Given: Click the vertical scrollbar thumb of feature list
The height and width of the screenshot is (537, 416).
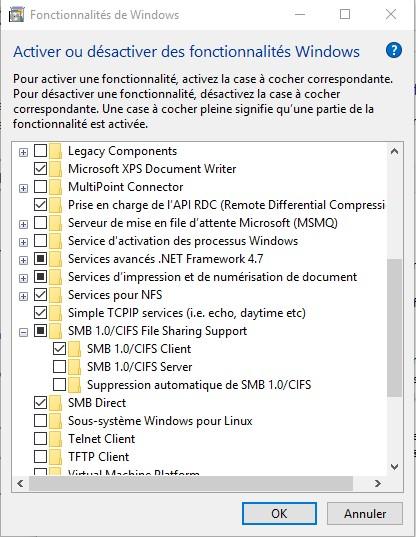Looking at the screenshot, I should pos(394,328).
